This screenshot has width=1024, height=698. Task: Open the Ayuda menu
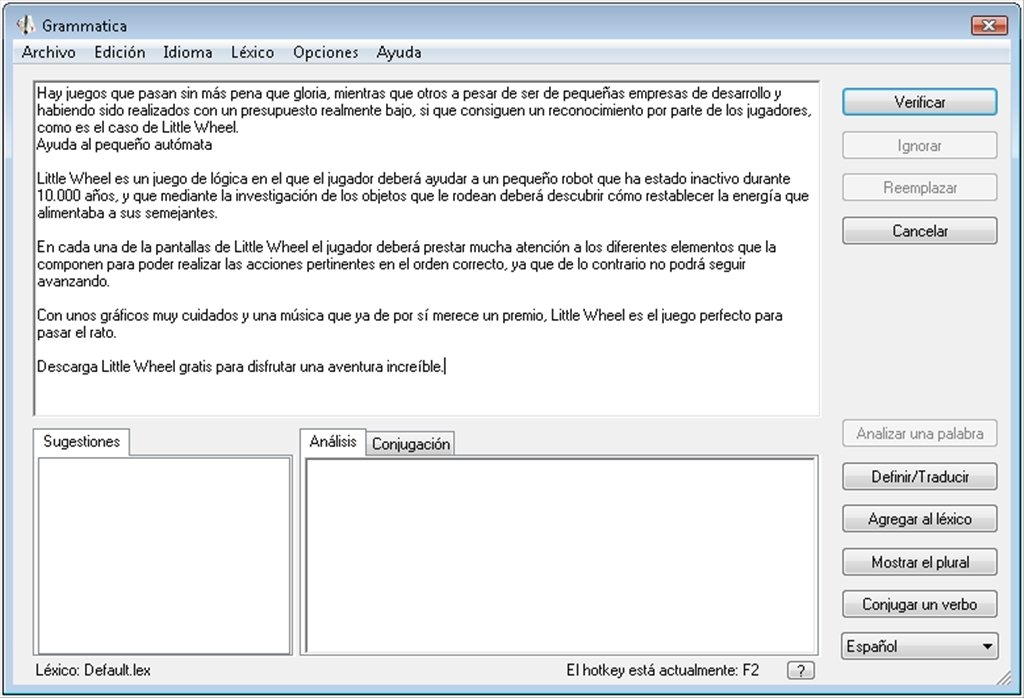[398, 52]
